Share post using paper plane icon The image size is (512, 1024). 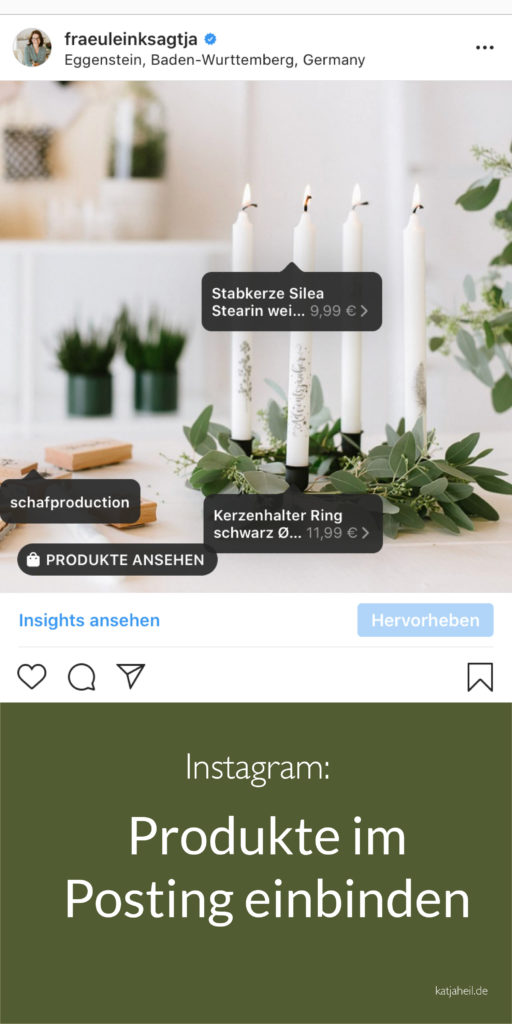tap(131, 676)
